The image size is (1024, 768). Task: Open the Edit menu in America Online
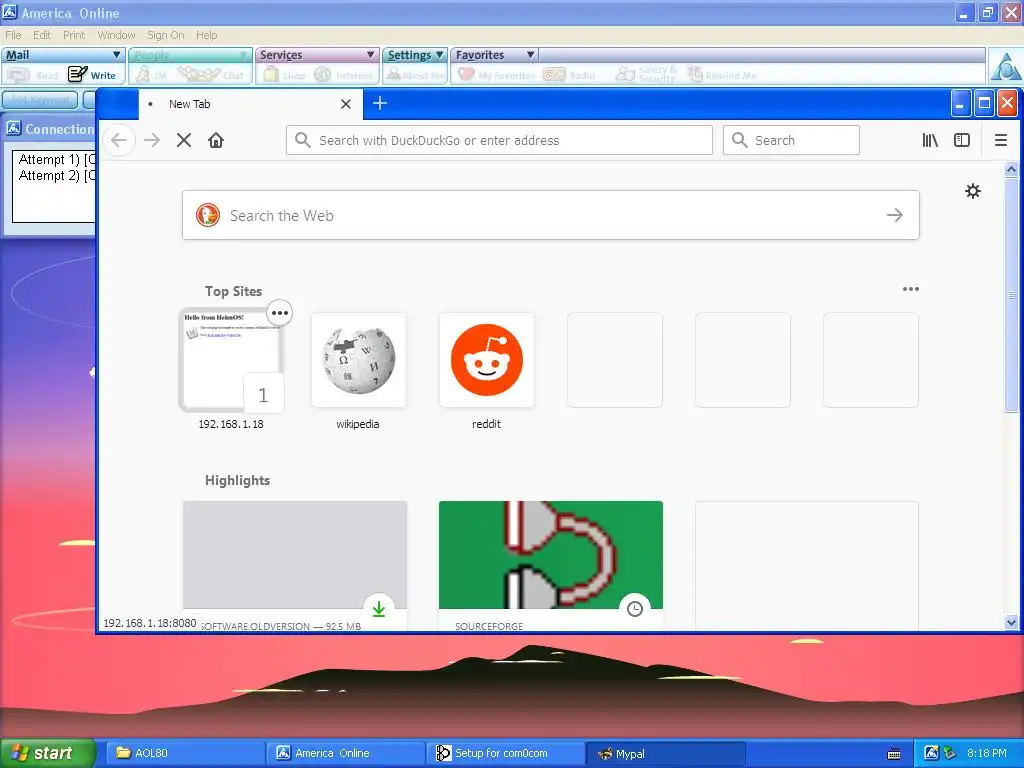click(x=42, y=35)
